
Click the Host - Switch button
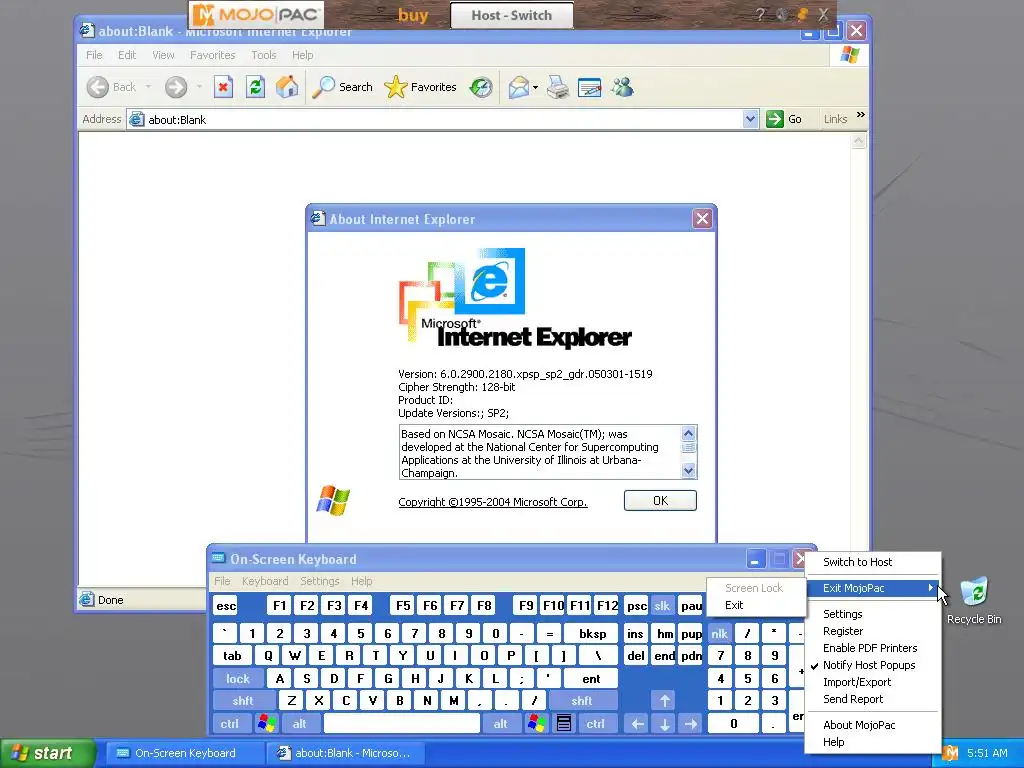(x=512, y=15)
